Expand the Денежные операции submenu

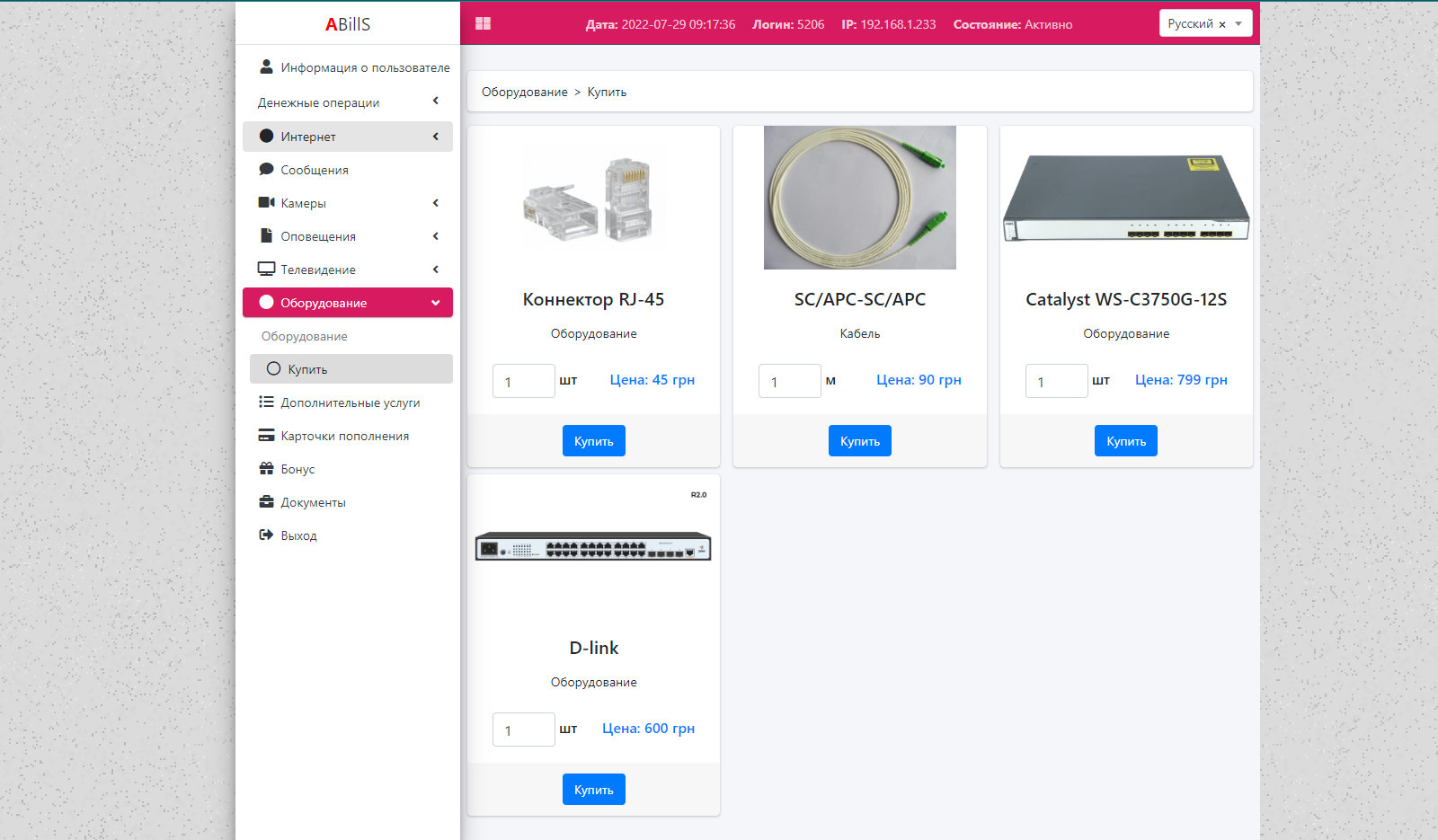pos(347,102)
